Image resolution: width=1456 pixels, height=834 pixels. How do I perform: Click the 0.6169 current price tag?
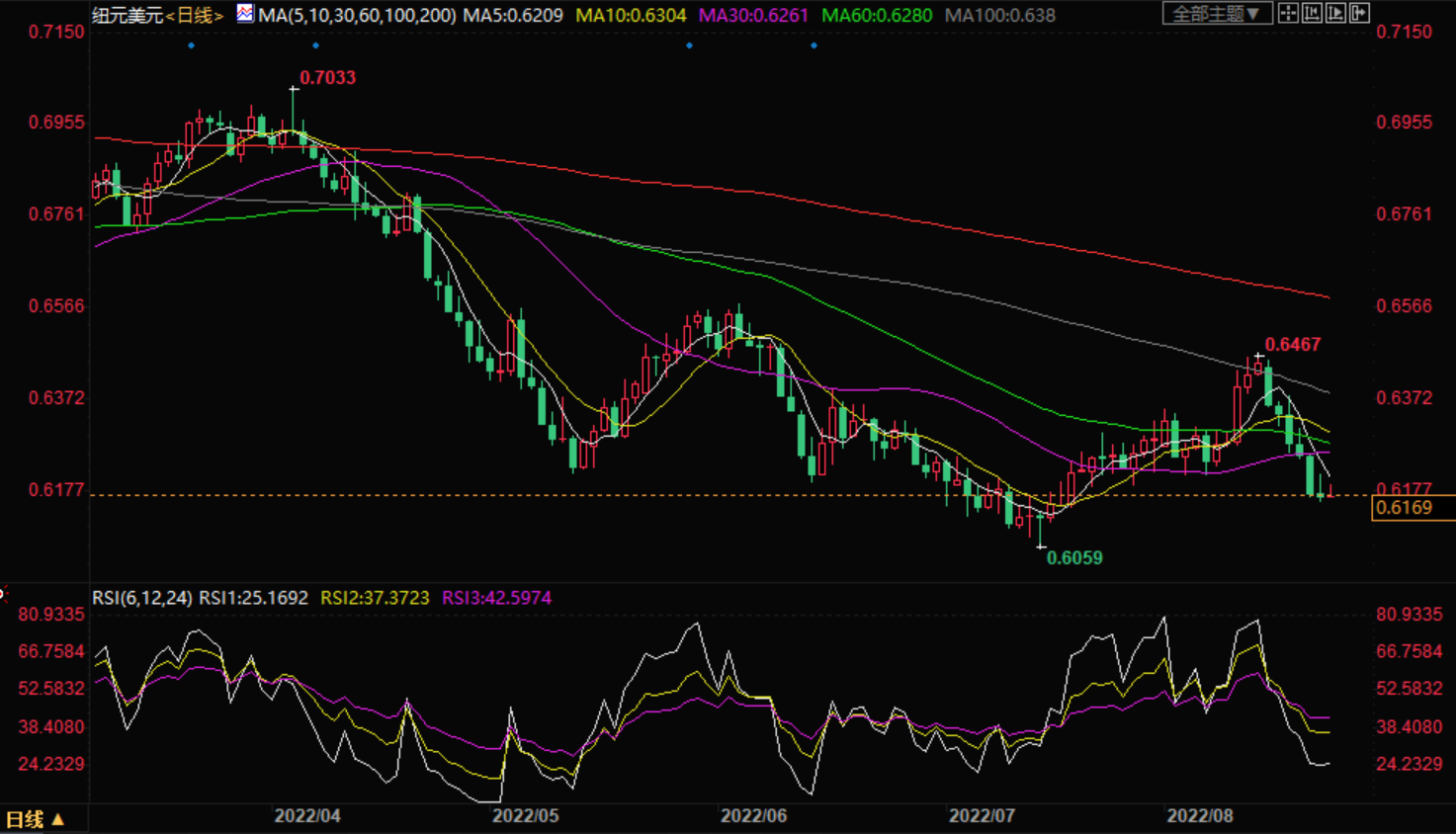tap(1405, 508)
